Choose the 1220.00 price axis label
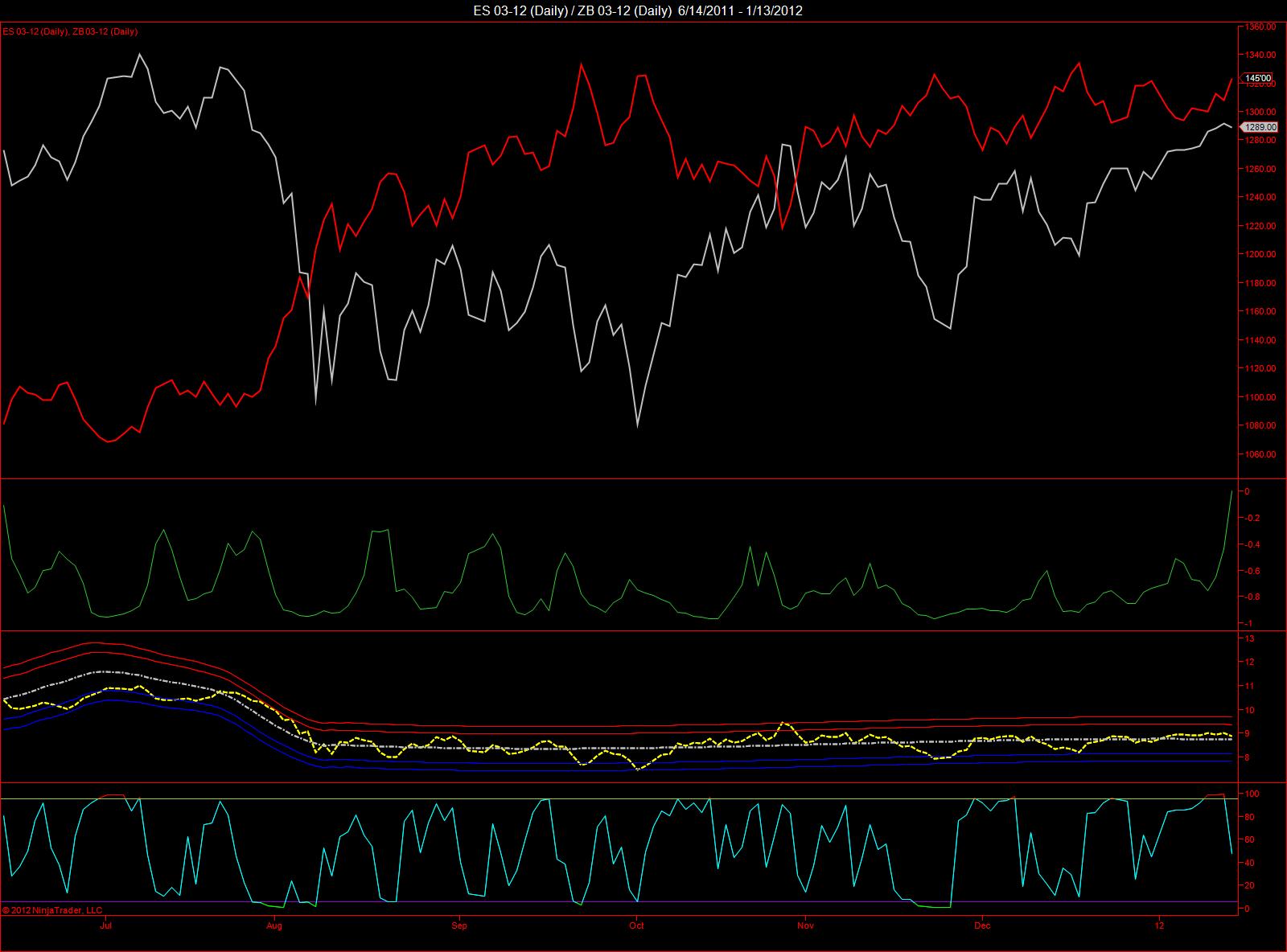 [x=1260, y=226]
